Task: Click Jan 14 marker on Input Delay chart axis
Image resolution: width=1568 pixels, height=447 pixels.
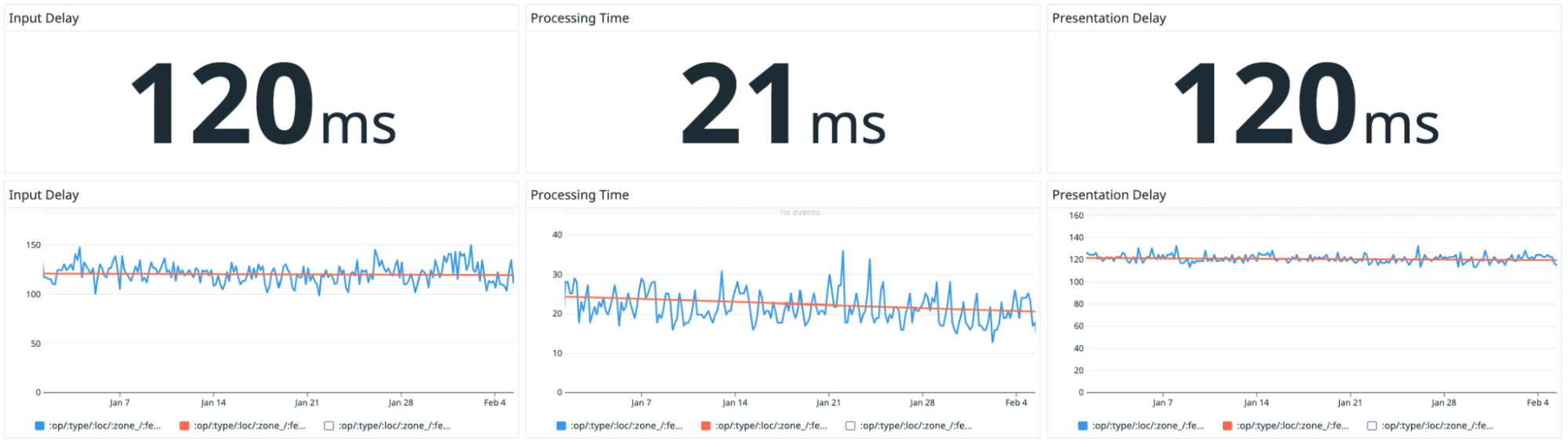Action: pyautogui.click(x=213, y=402)
